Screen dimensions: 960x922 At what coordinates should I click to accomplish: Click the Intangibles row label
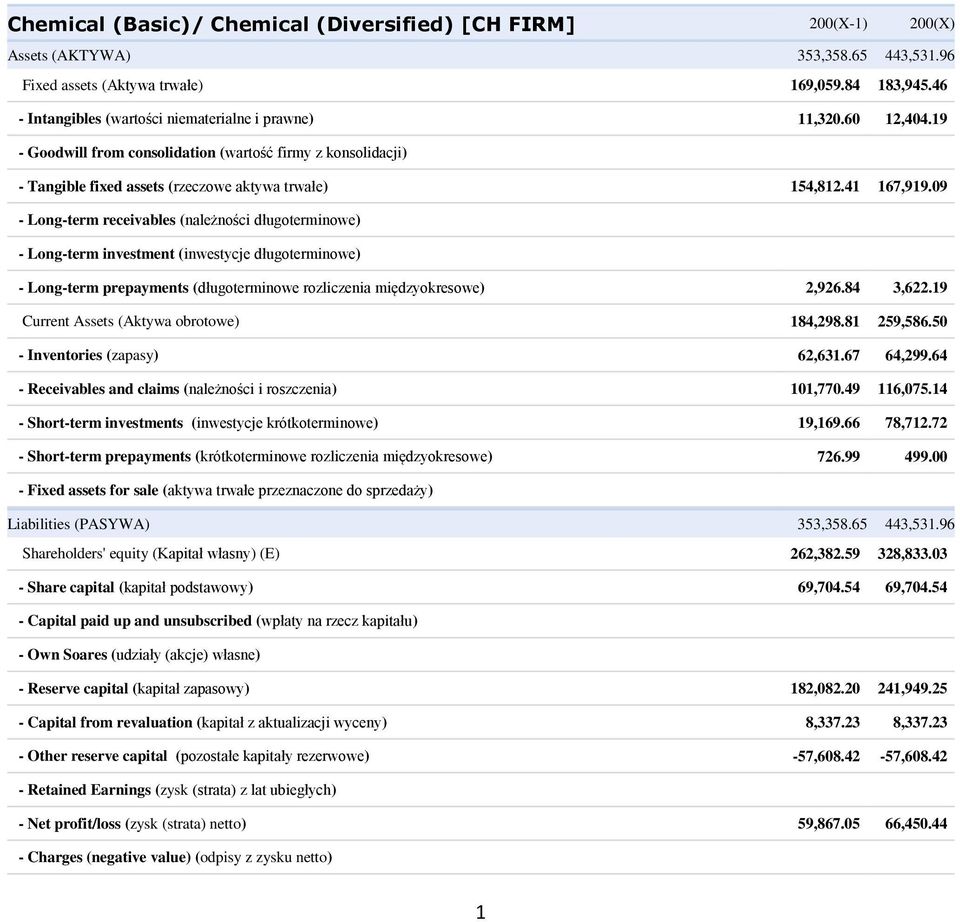165,119
